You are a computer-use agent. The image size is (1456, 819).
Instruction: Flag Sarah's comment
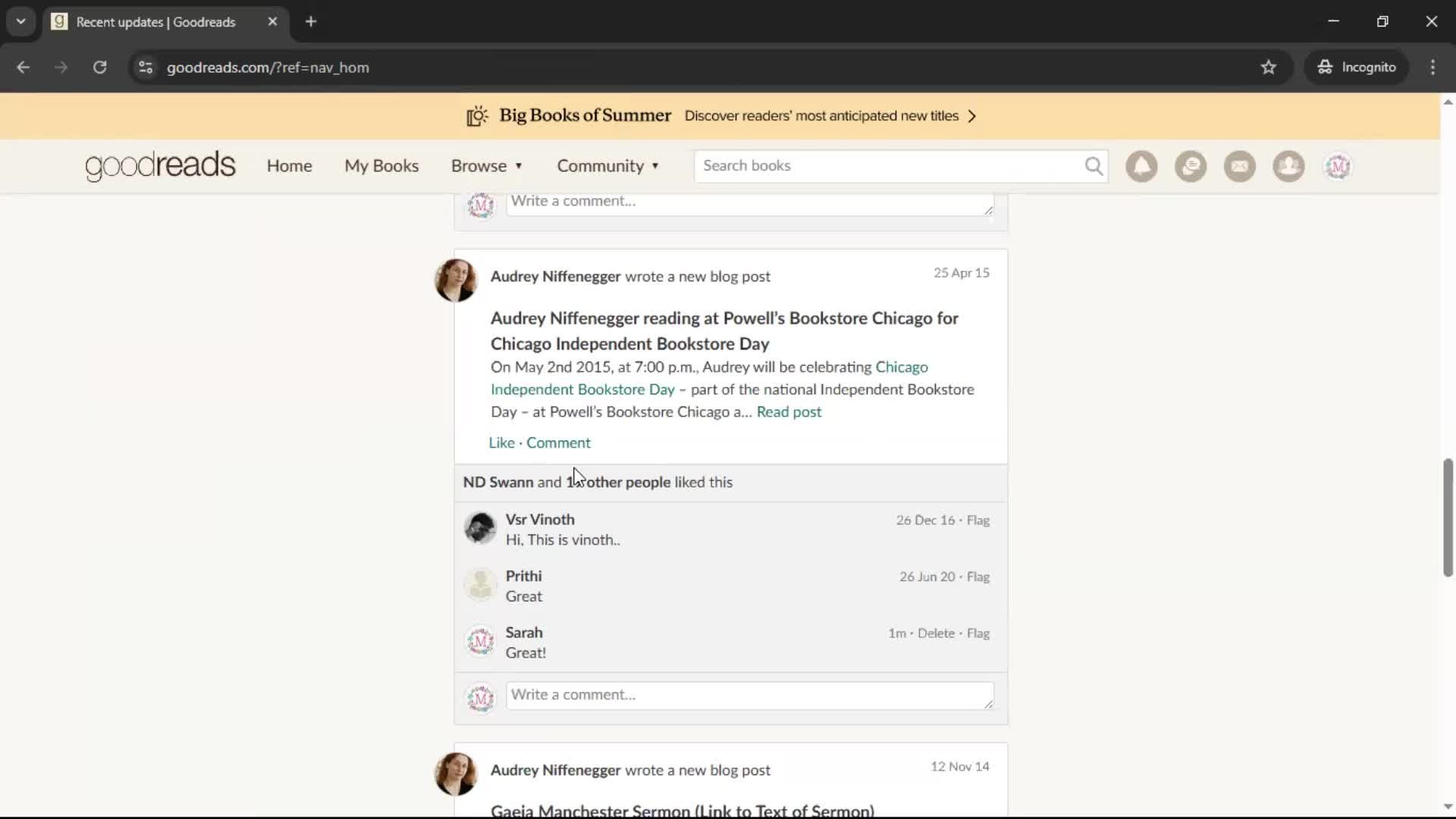click(x=978, y=633)
